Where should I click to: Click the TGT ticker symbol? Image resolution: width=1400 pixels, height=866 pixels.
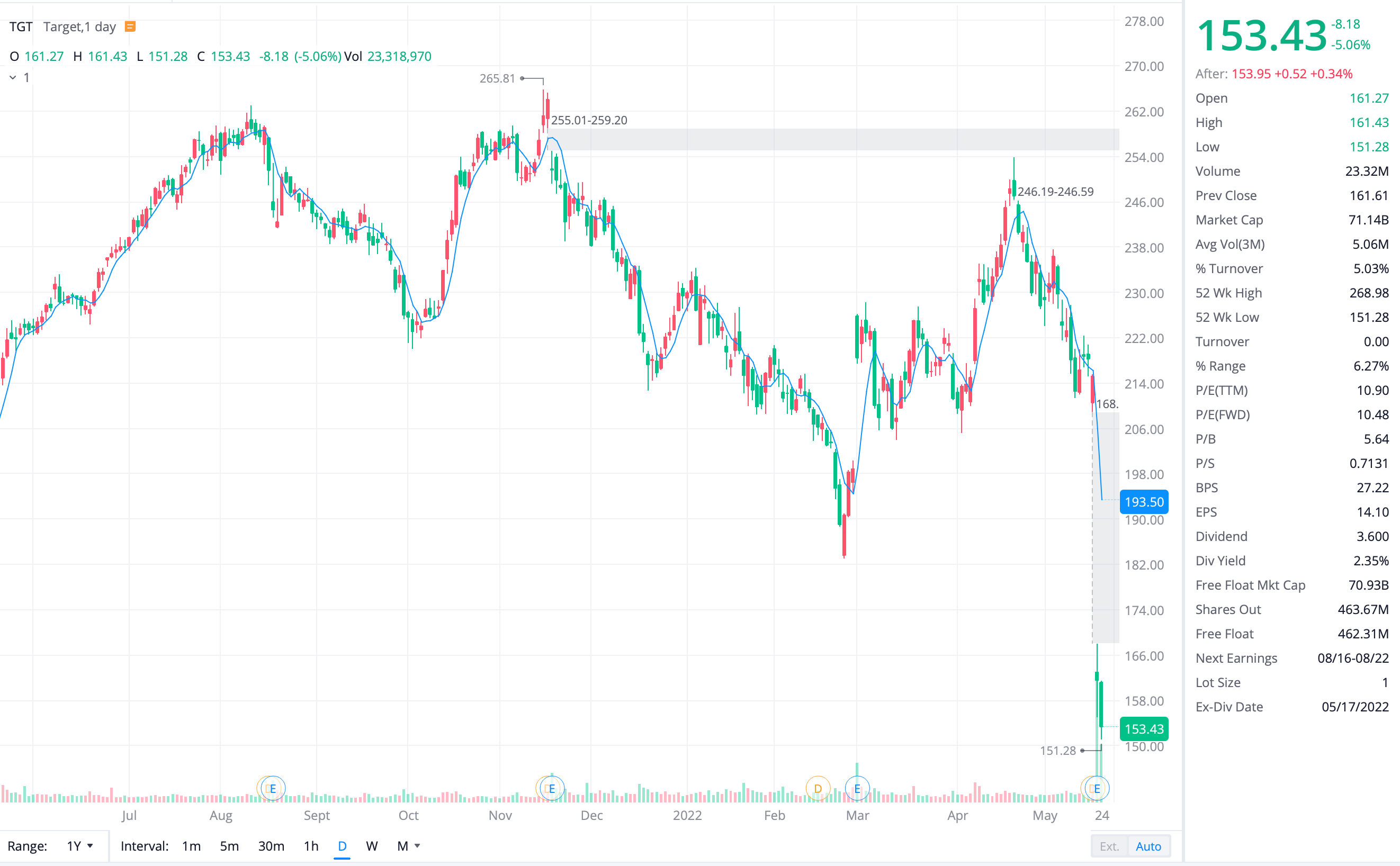(21, 26)
